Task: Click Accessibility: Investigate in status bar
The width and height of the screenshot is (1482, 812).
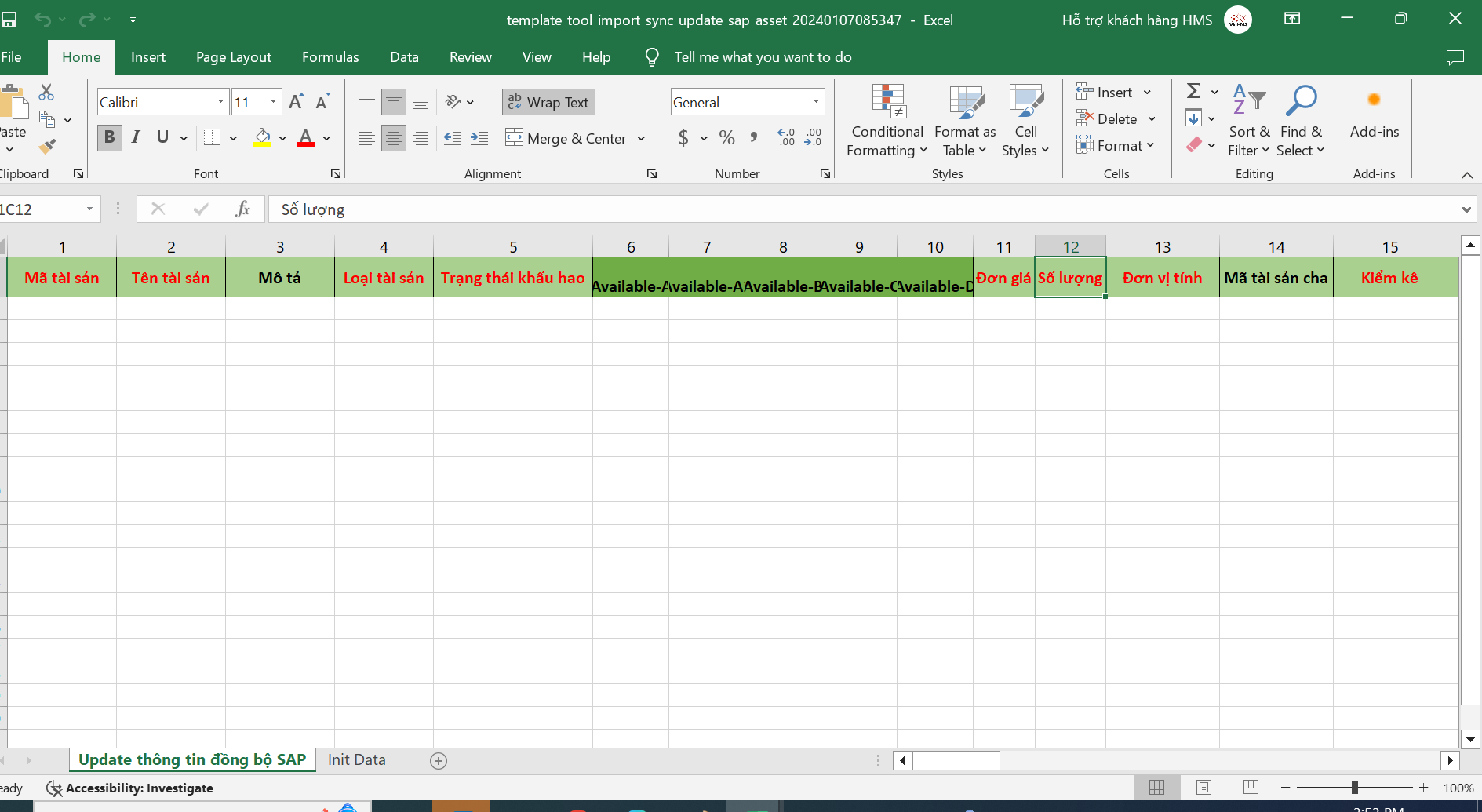Action: coord(130,788)
